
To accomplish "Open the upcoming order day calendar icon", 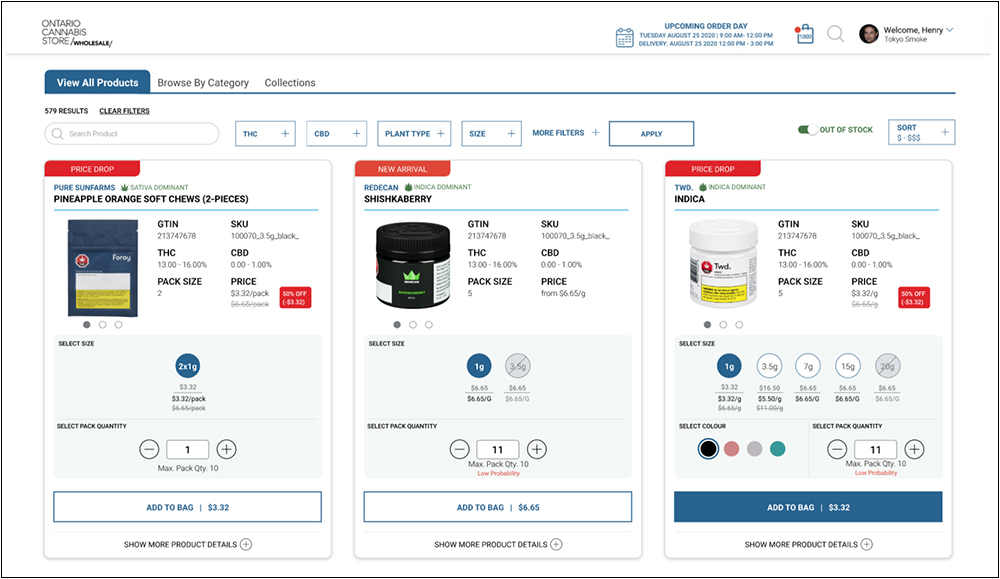I will tap(624, 37).
